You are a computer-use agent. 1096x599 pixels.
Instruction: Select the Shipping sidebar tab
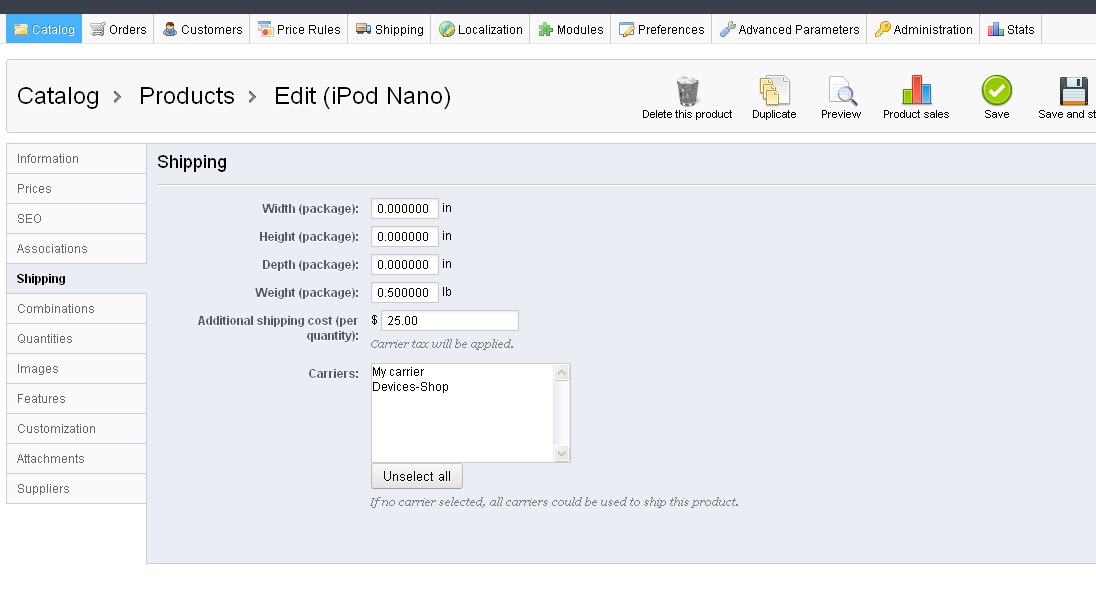coord(76,279)
